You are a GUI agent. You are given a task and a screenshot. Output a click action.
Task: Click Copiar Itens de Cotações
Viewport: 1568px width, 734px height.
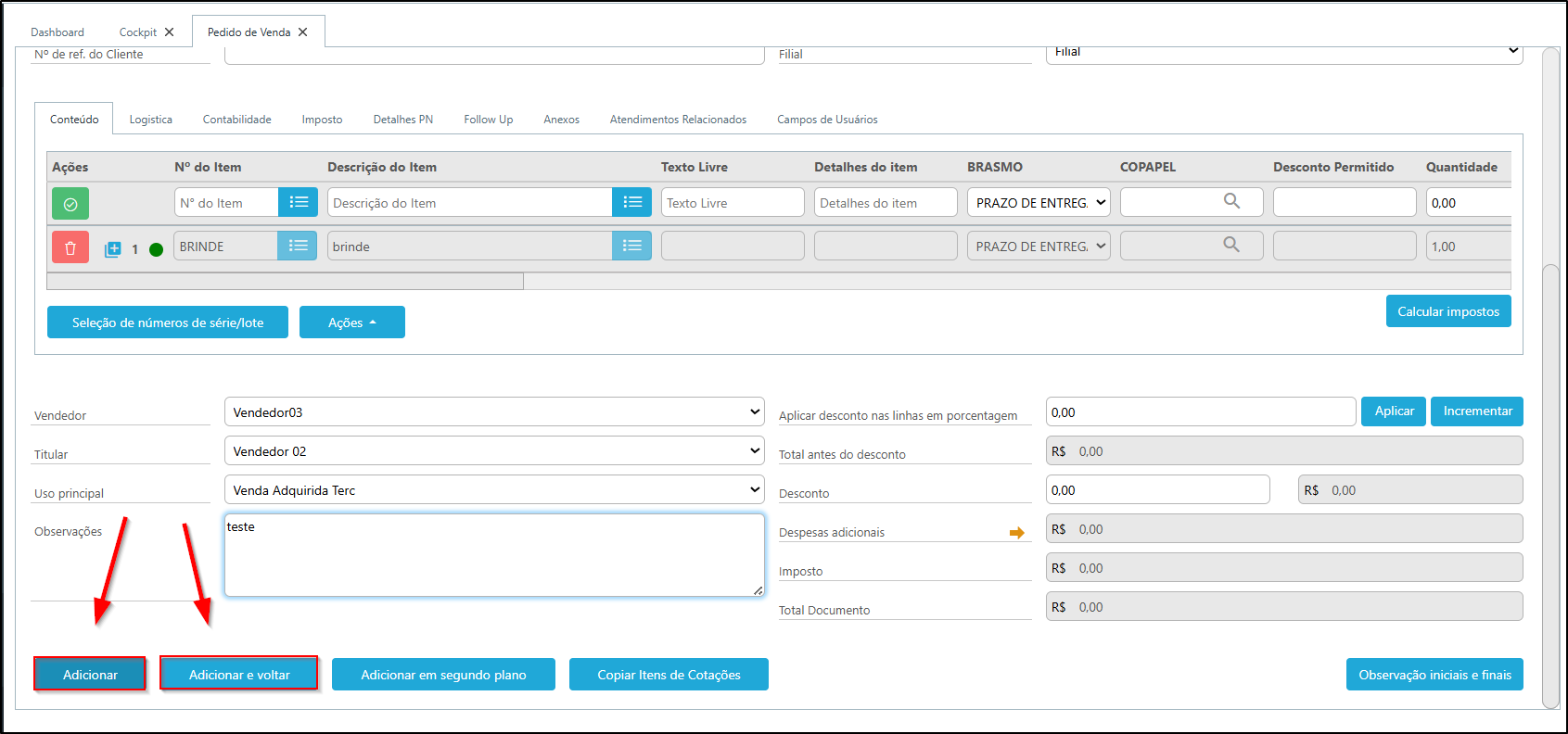tap(669, 675)
